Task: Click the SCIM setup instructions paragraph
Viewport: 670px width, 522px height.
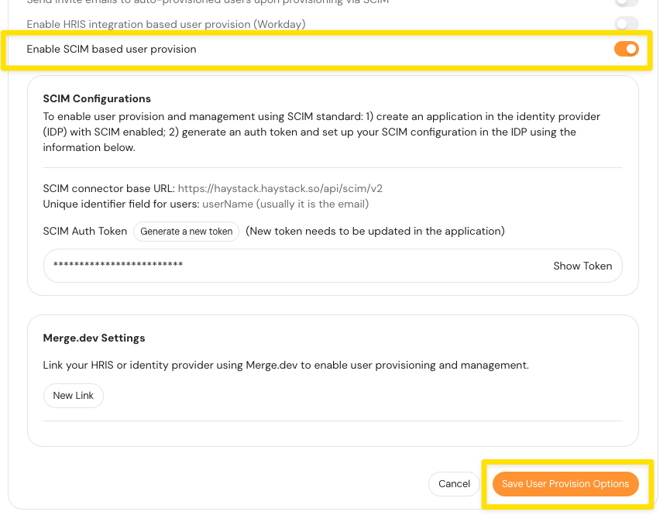Action: click(x=322, y=132)
